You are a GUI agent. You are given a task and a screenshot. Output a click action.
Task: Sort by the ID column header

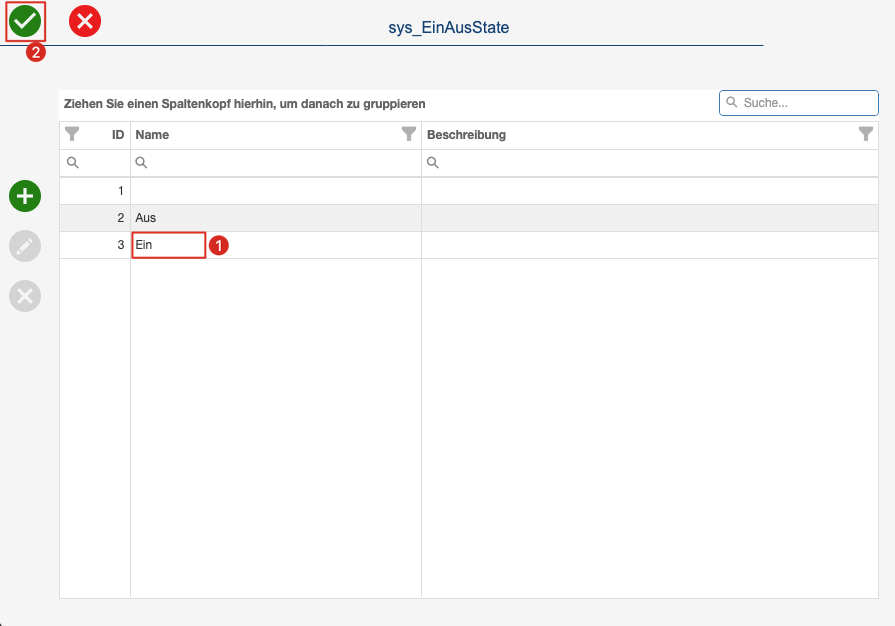pyautogui.click(x=118, y=135)
